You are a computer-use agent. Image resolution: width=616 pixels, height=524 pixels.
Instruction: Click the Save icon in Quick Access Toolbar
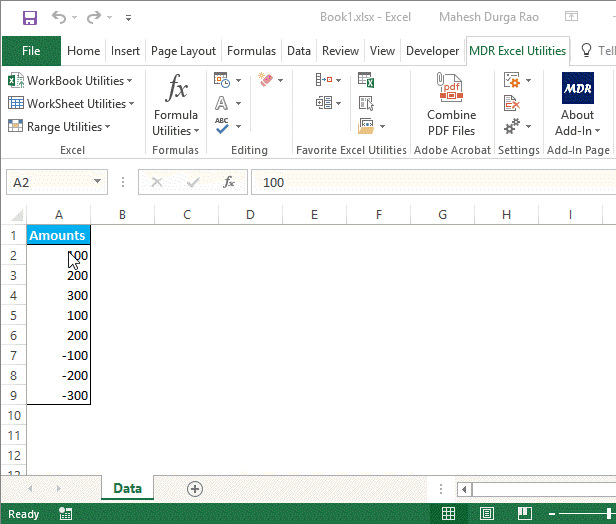coord(30,18)
